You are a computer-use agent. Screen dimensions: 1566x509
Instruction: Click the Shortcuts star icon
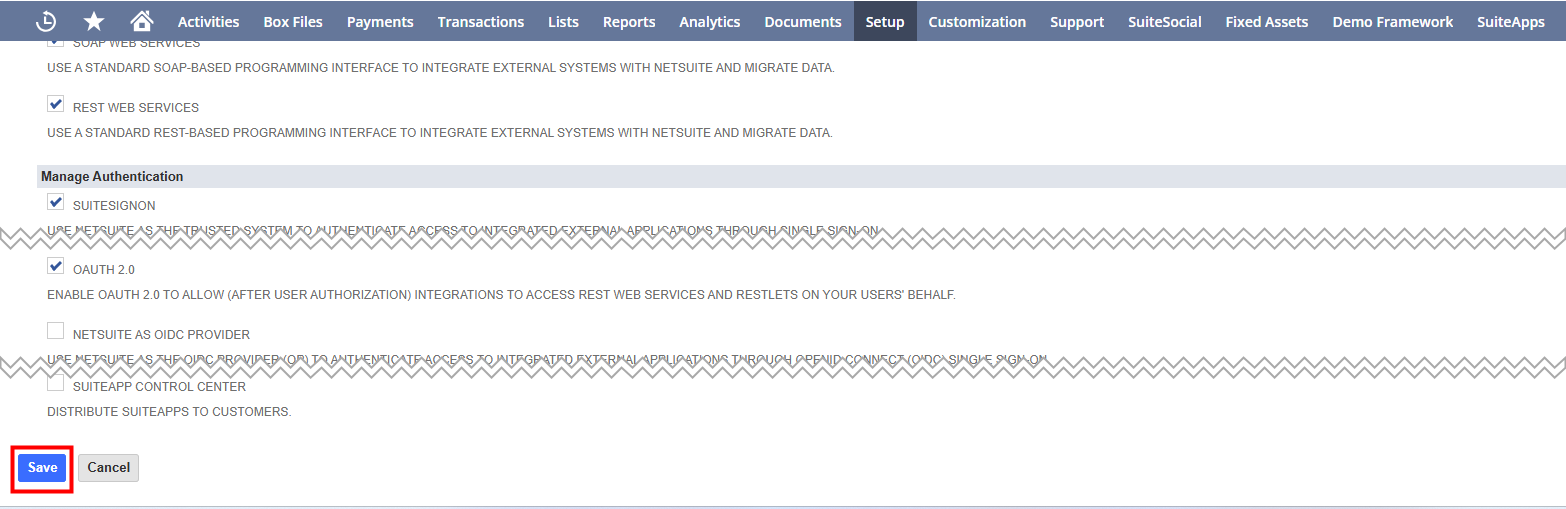pos(94,21)
